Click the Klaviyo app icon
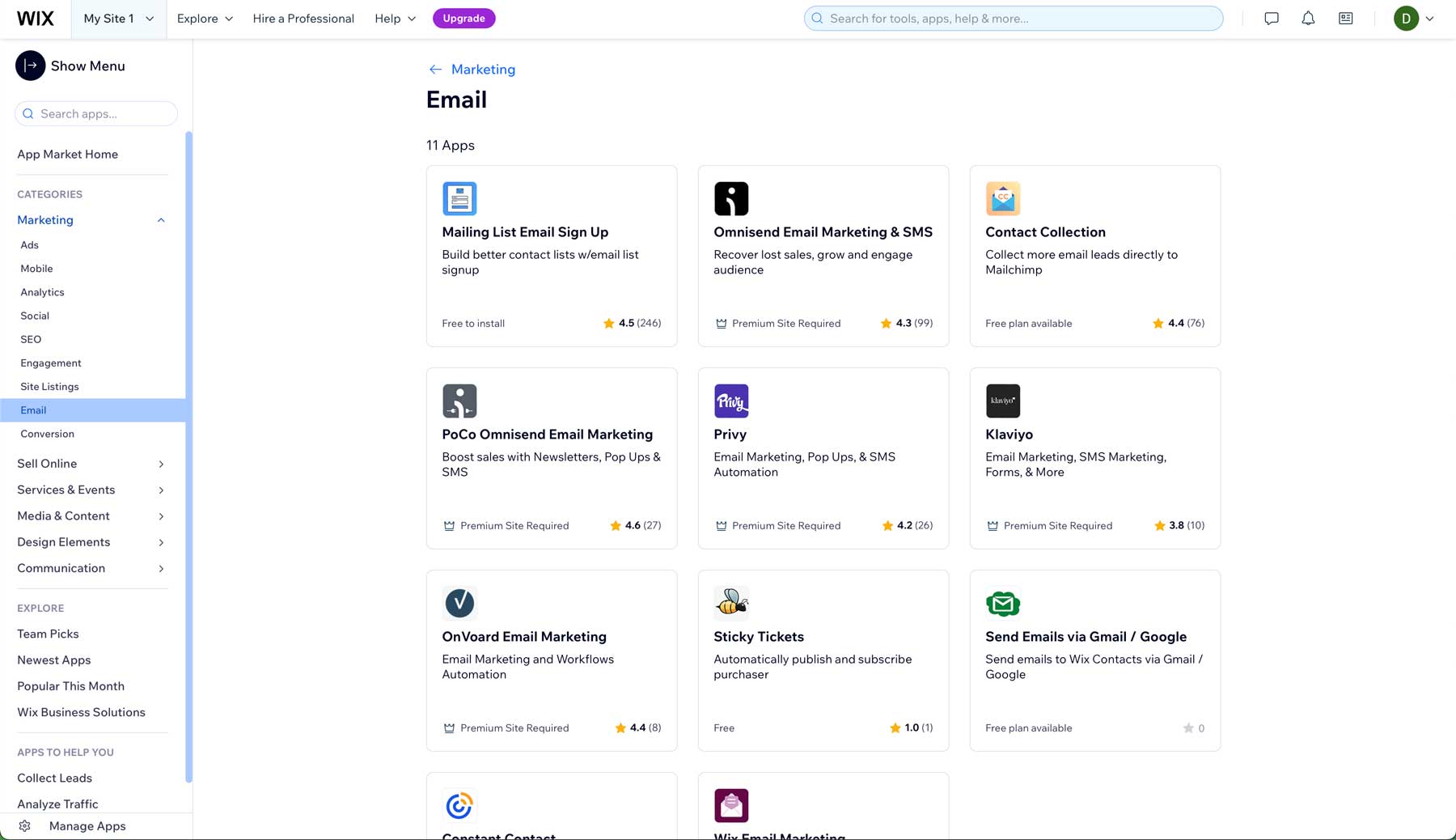The image size is (1456, 840). coord(1003,401)
